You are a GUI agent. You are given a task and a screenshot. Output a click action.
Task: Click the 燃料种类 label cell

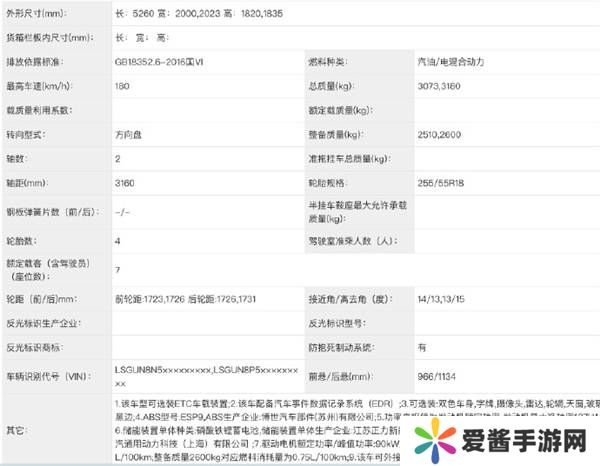point(330,61)
